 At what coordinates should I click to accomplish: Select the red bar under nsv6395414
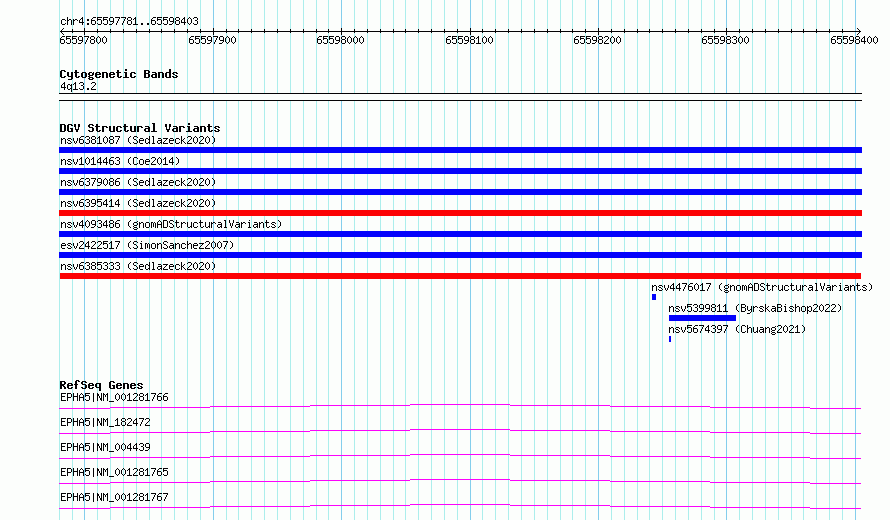(460, 213)
